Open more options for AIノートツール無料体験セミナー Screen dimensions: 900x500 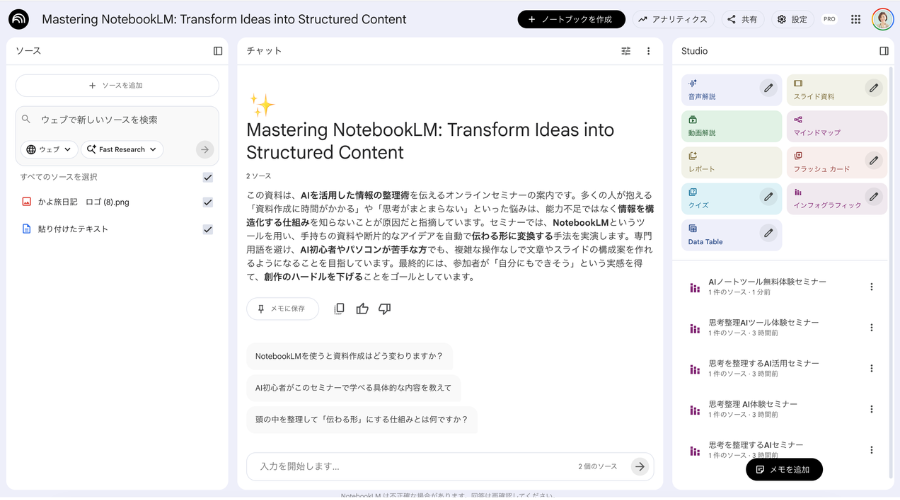[x=871, y=287]
